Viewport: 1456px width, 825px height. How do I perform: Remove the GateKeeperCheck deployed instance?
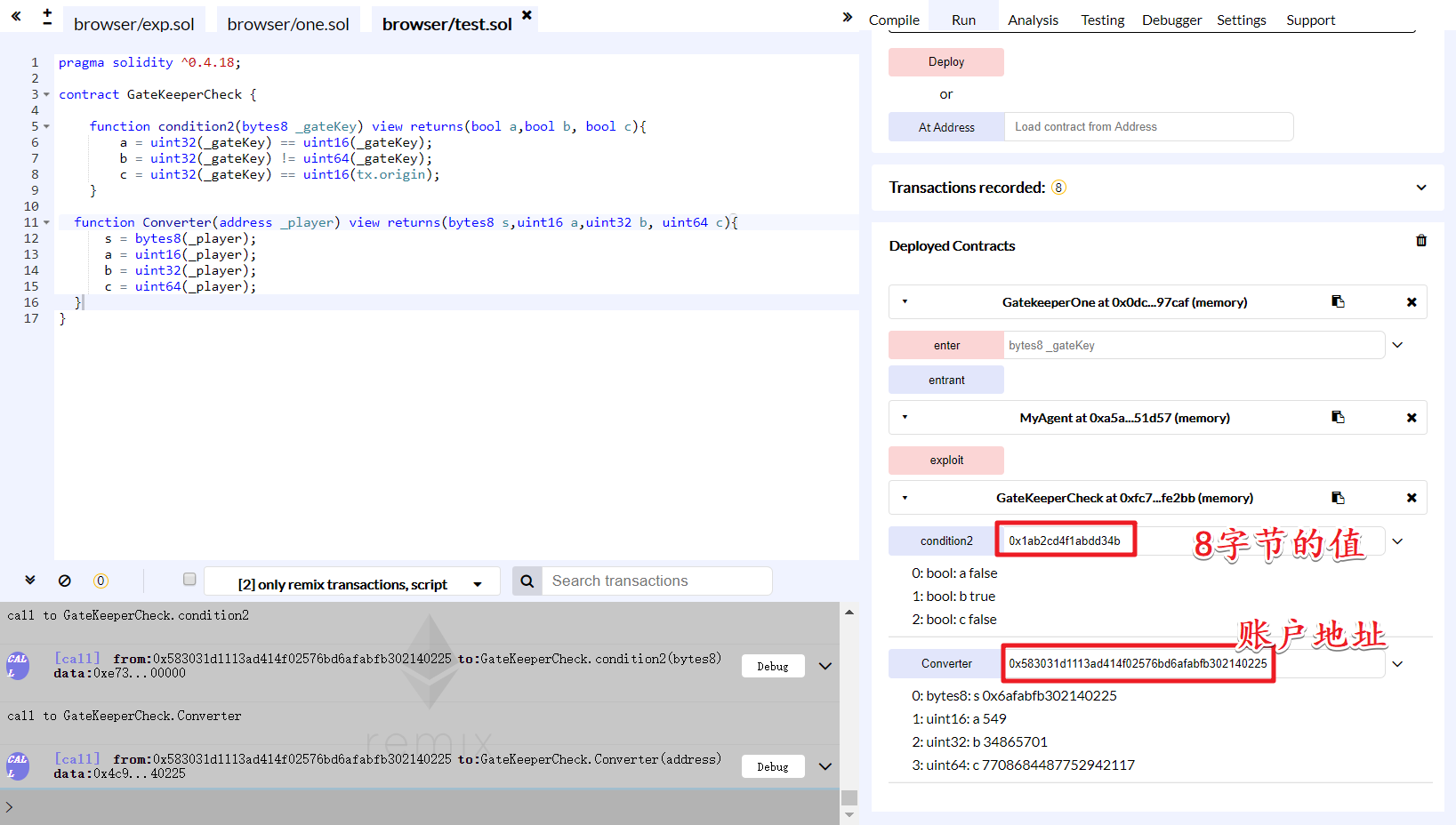pyautogui.click(x=1412, y=498)
